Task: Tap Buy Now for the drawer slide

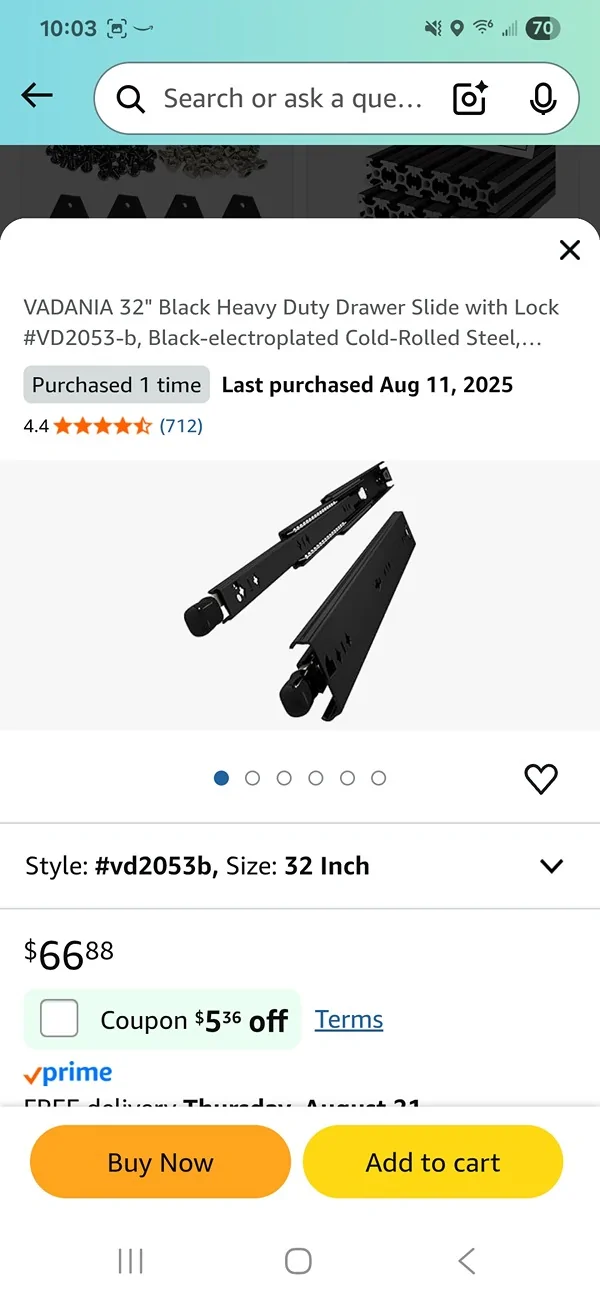Action: pos(160,1162)
